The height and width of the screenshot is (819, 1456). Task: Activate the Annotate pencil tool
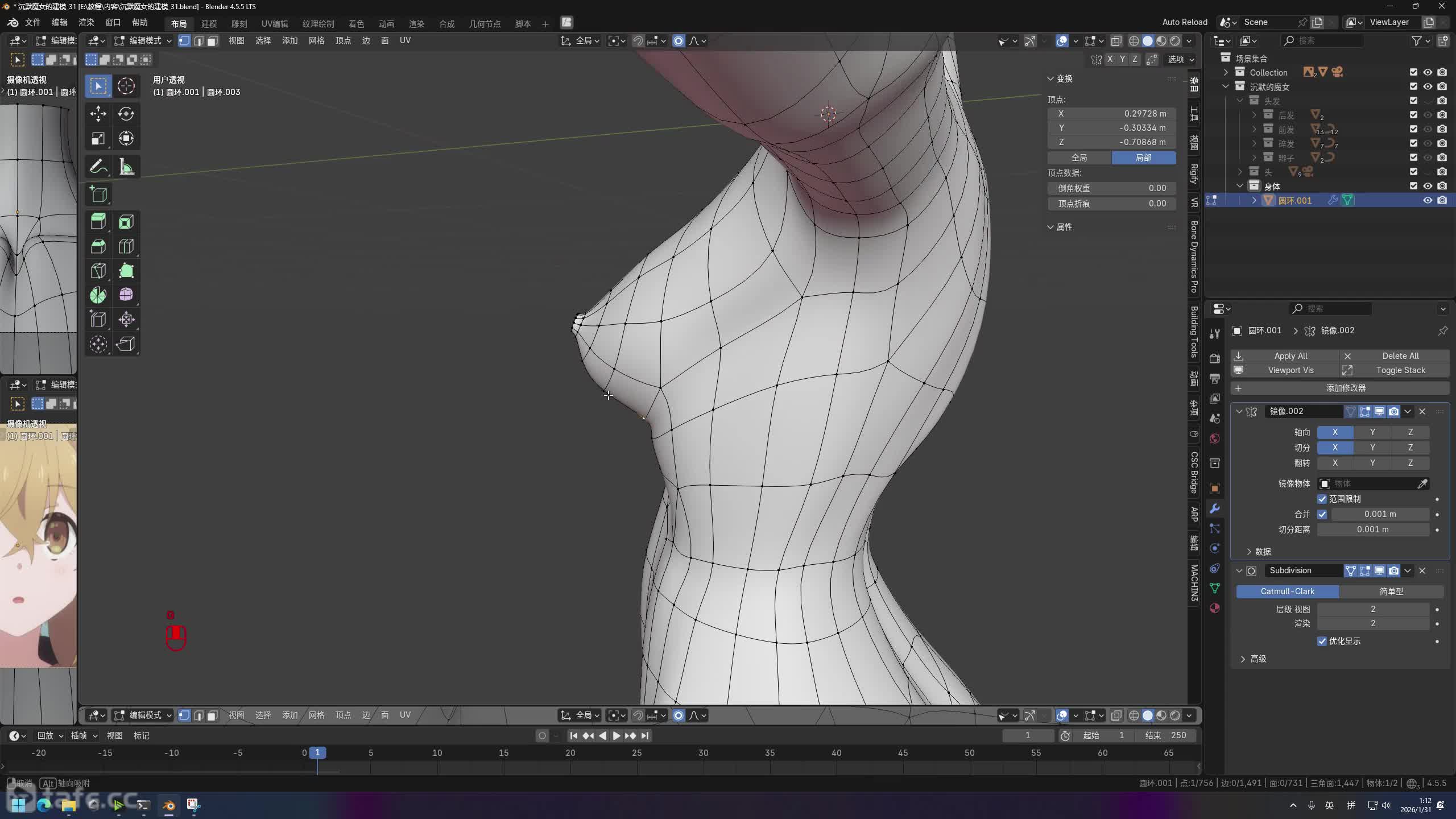click(98, 167)
